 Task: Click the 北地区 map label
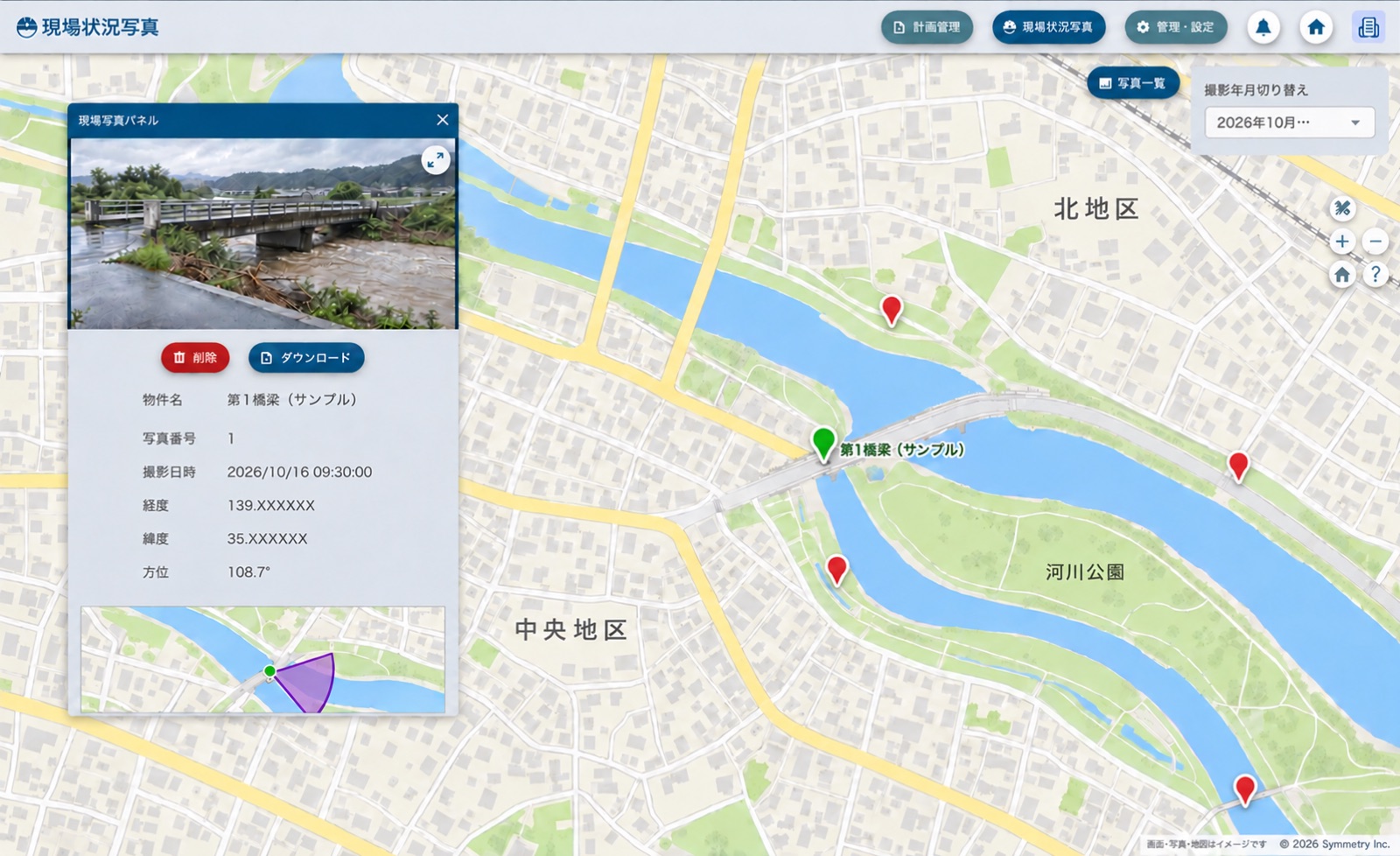click(x=1095, y=208)
